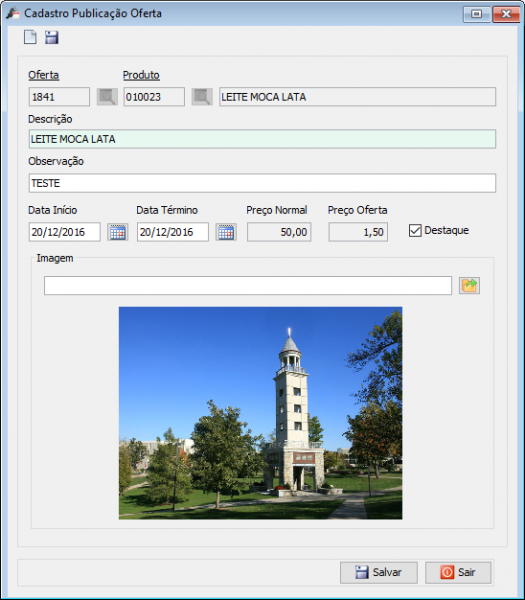Open the Produto search magnifier
The image size is (525, 600).
[202, 97]
